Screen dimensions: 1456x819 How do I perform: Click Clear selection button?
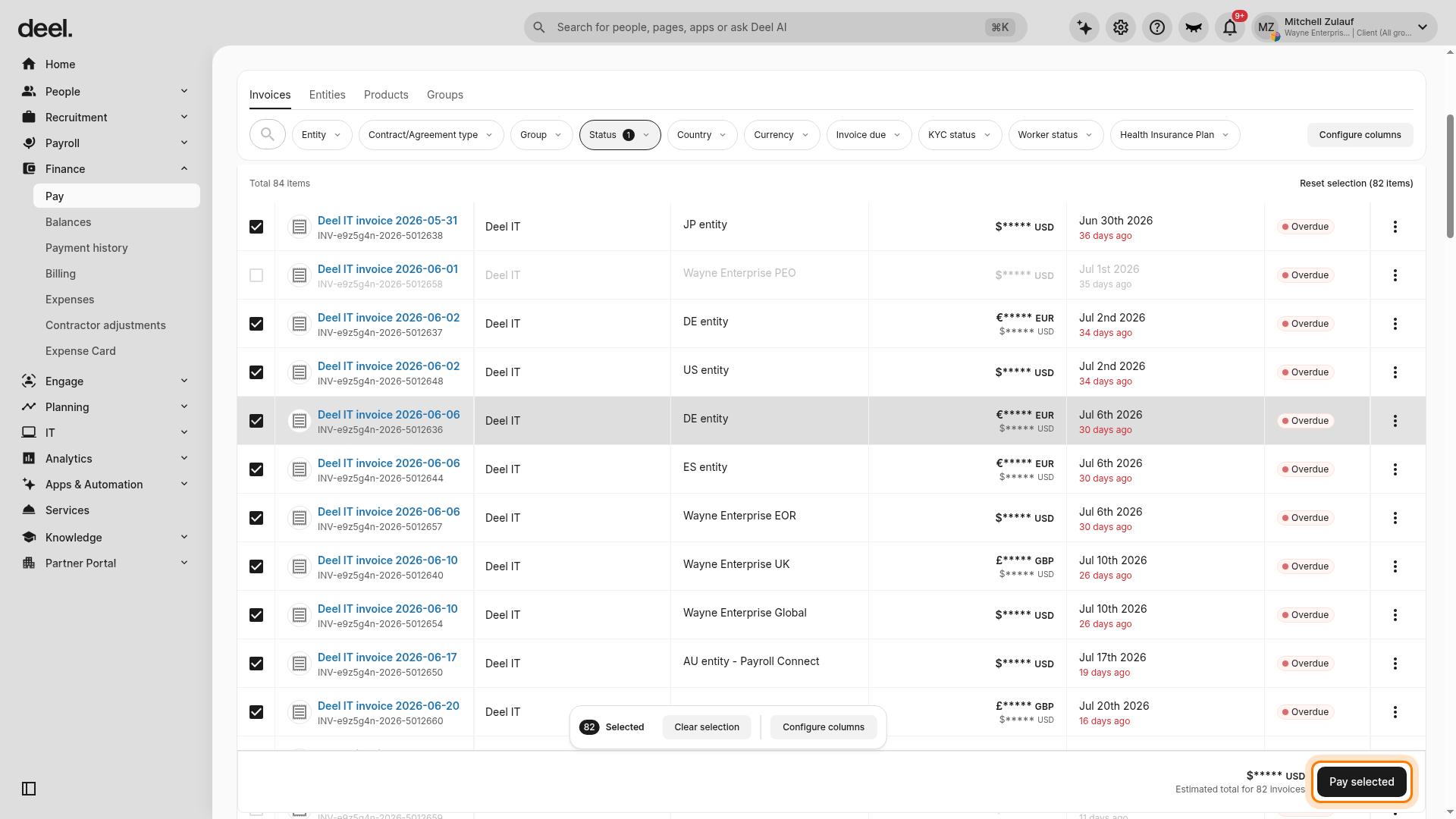coord(707,727)
